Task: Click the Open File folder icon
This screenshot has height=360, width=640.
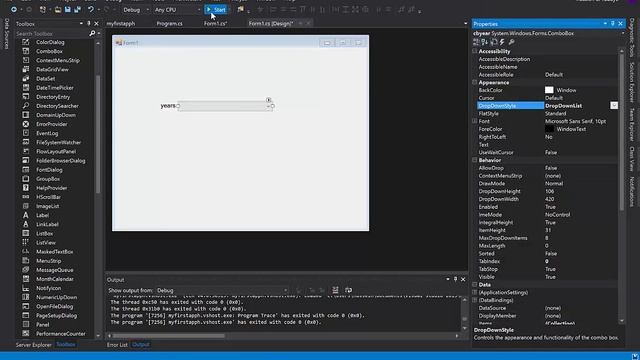Action: (x=58, y=9)
